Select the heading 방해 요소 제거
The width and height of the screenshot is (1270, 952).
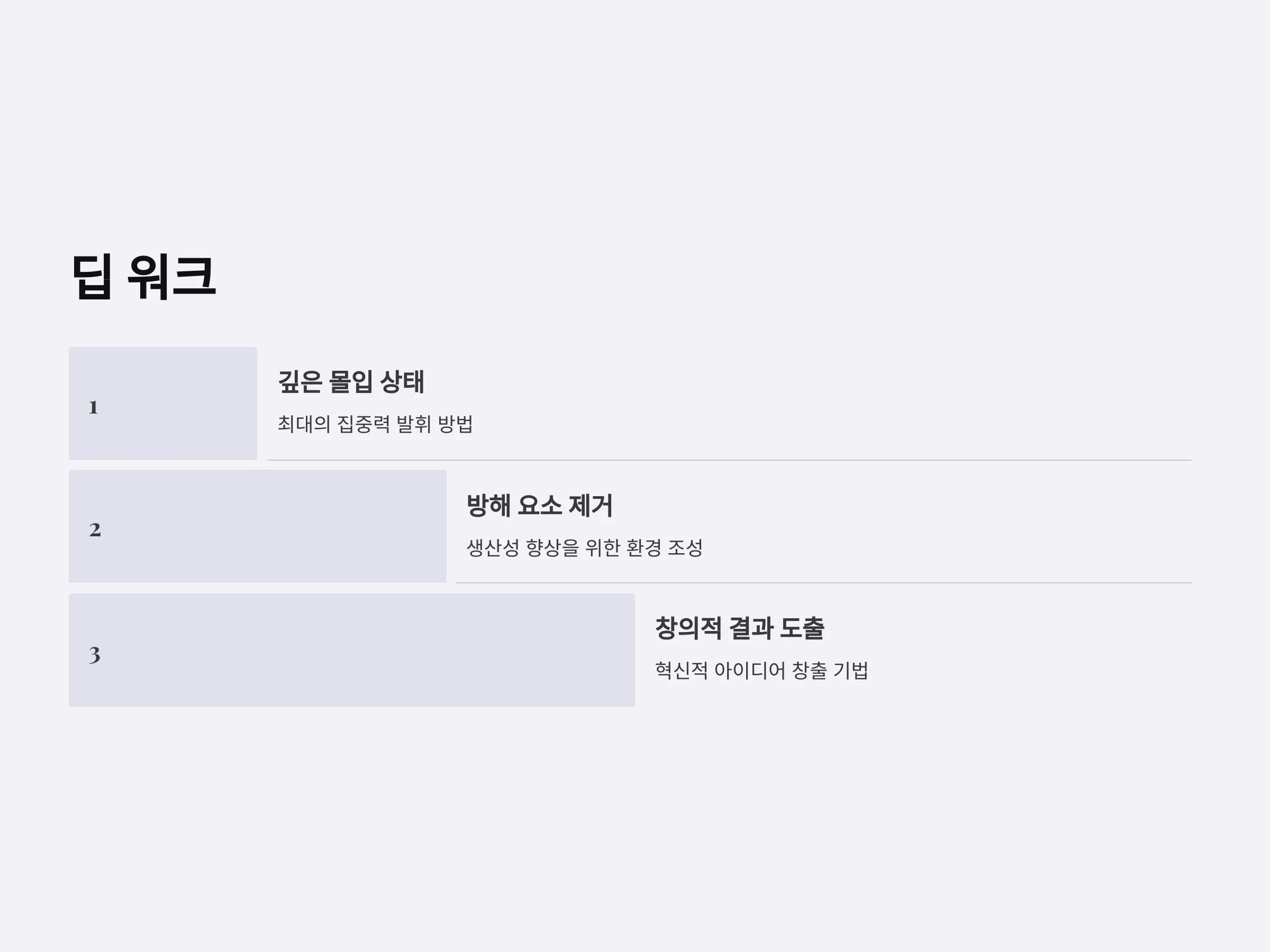pyautogui.click(x=539, y=506)
